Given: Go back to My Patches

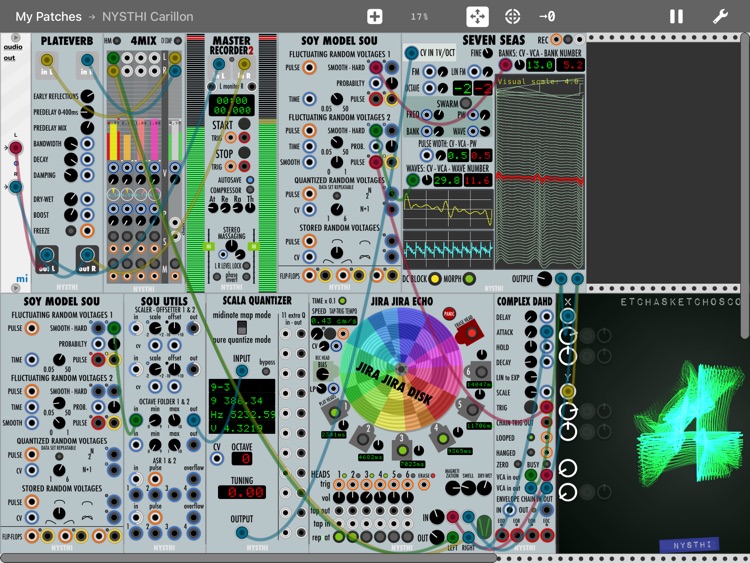Looking at the screenshot, I should click(x=48, y=17).
